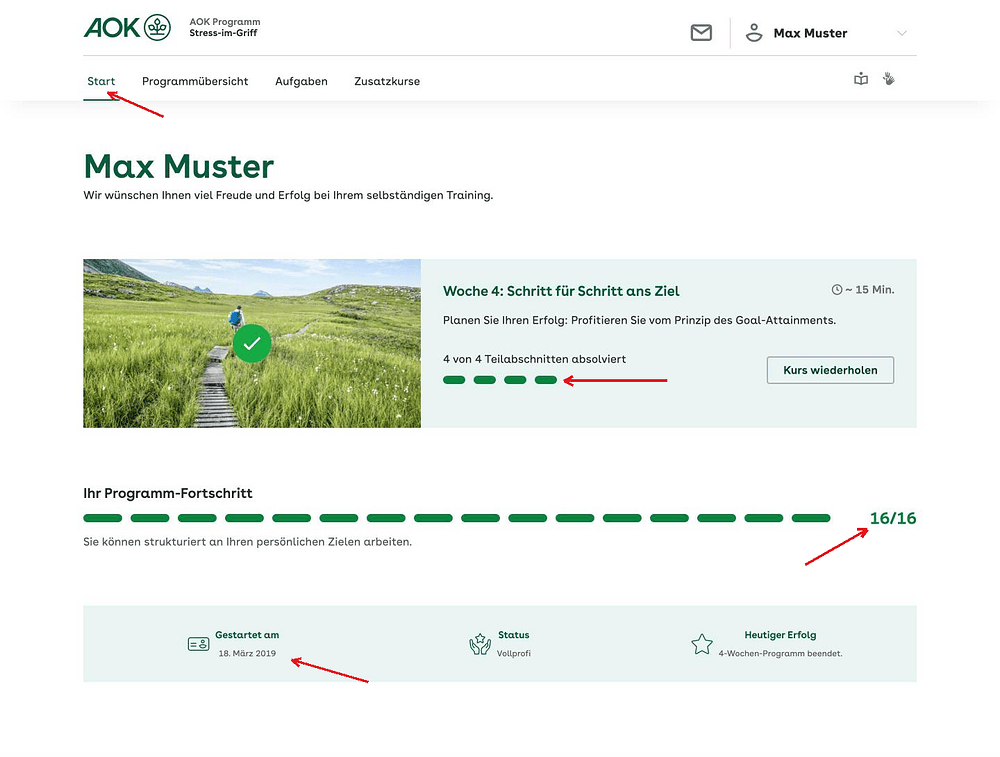
Task: Open the easy-language book reader icon
Action: [861, 79]
